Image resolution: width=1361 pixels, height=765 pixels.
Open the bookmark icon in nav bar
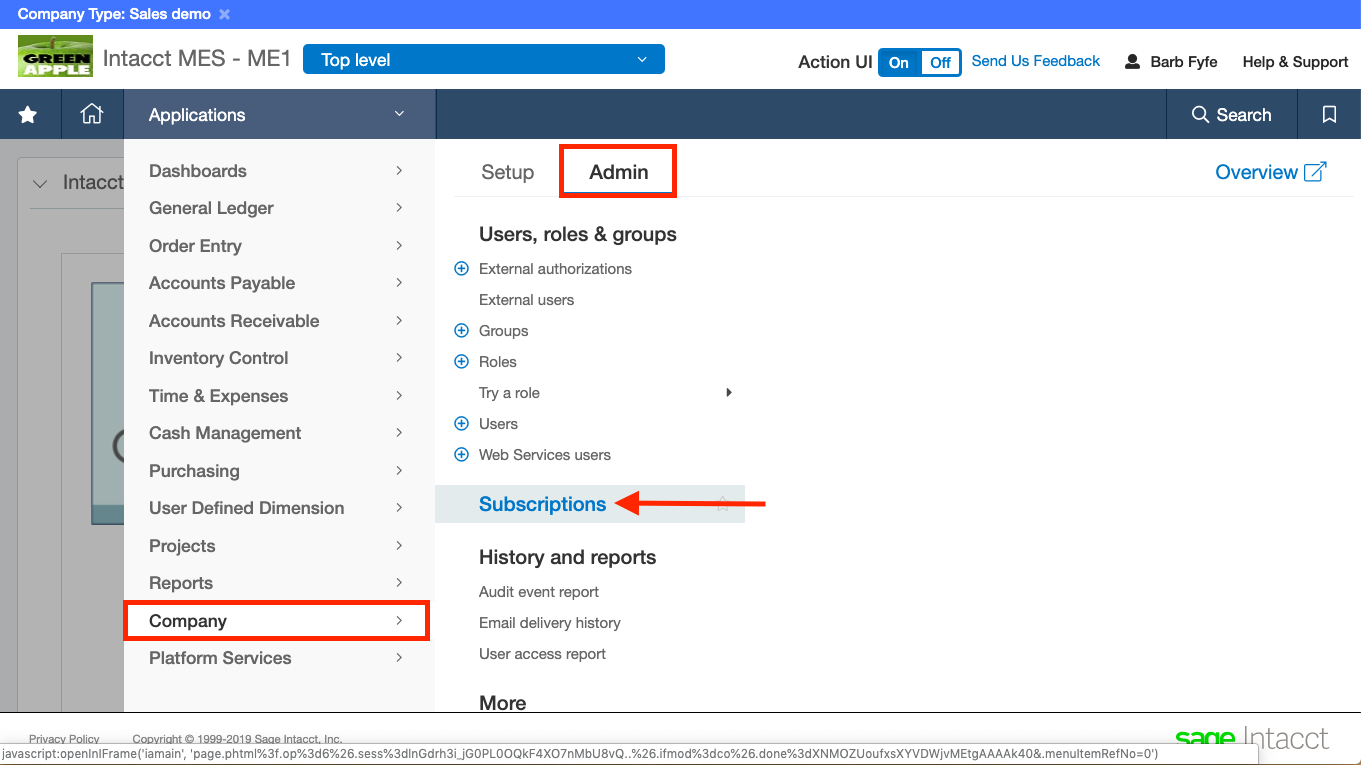coord(1329,115)
